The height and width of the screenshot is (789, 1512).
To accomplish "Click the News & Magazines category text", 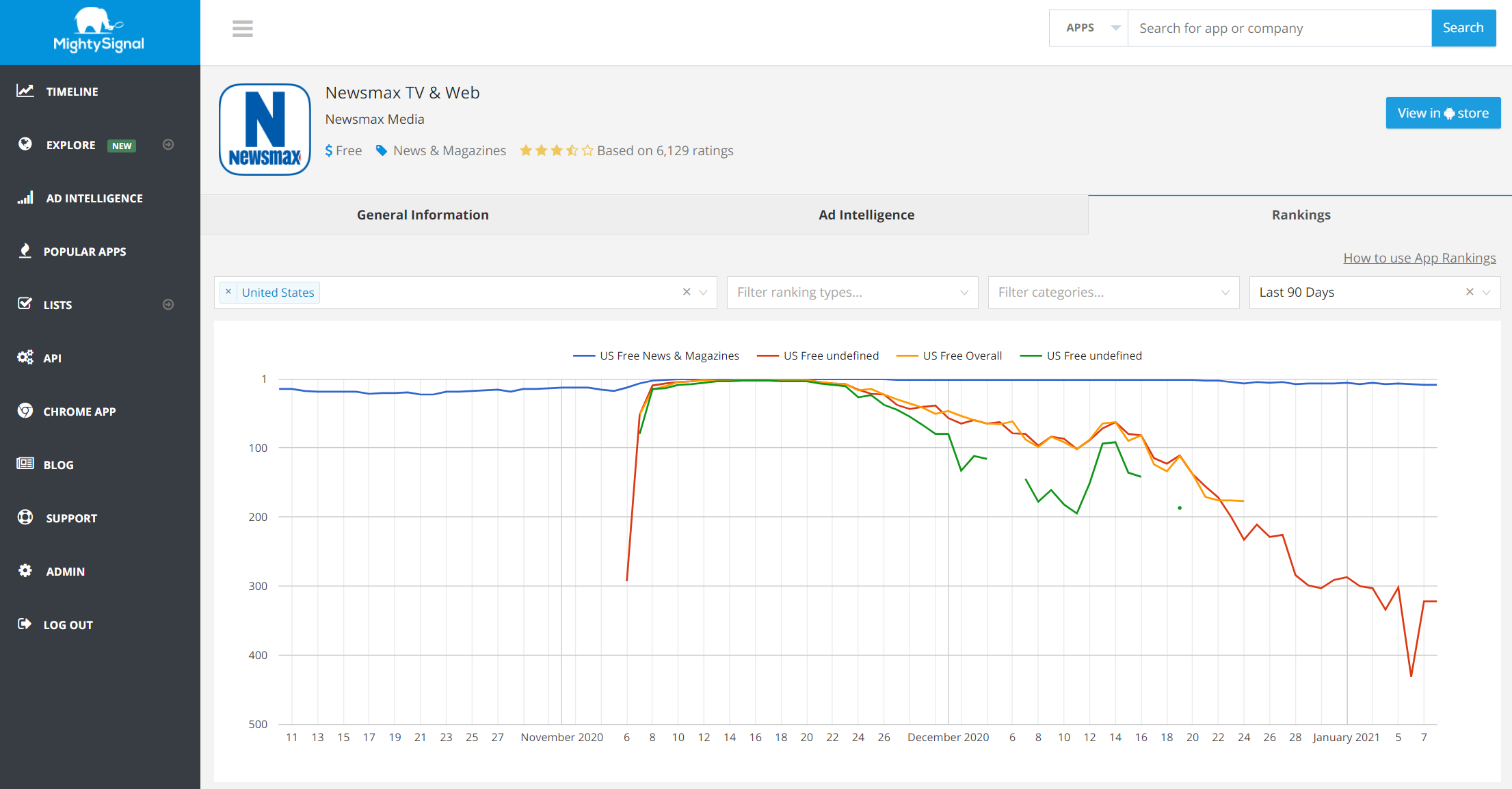I will click(x=449, y=150).
